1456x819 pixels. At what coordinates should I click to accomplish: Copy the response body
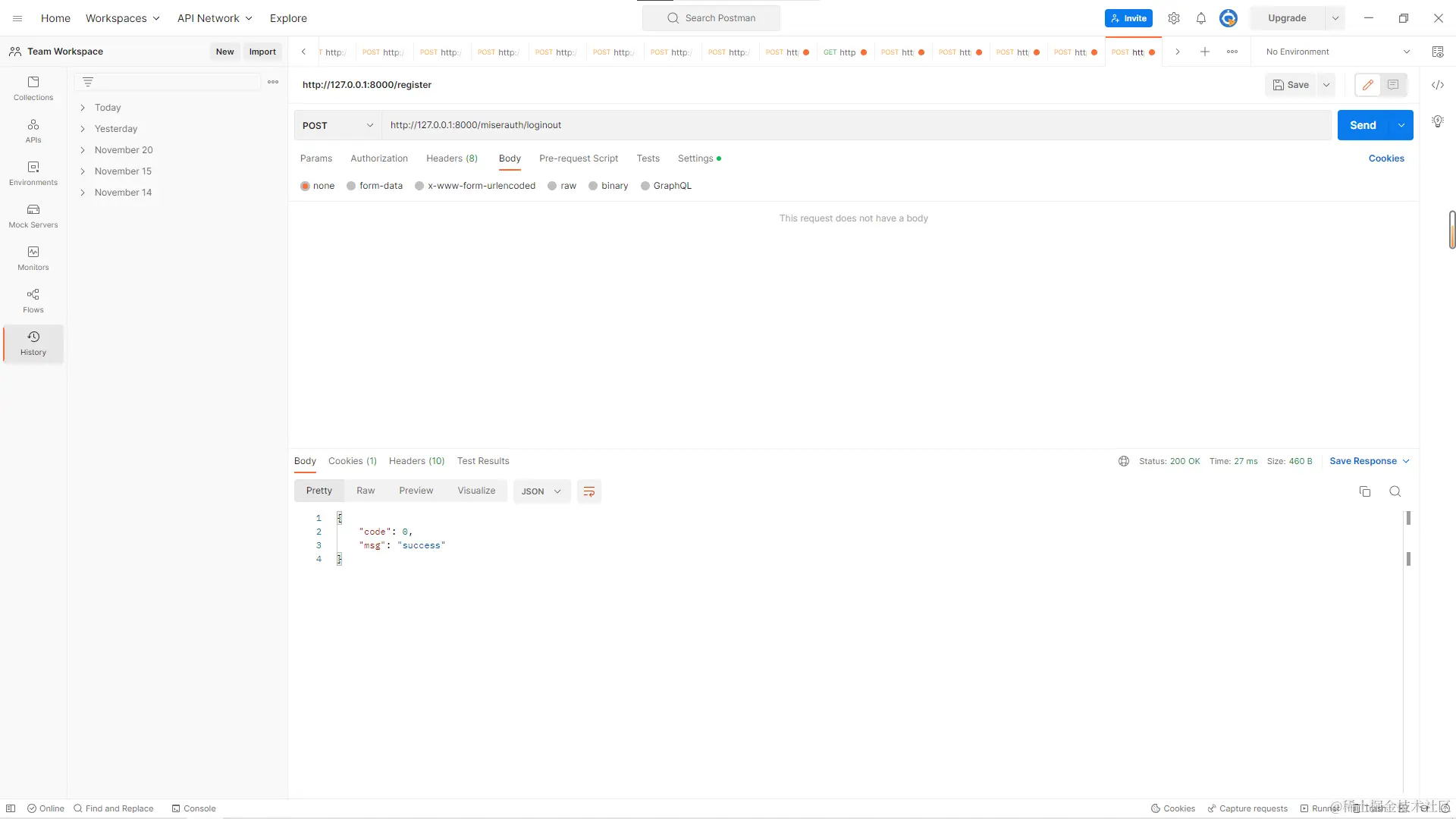click(1365, 491)
